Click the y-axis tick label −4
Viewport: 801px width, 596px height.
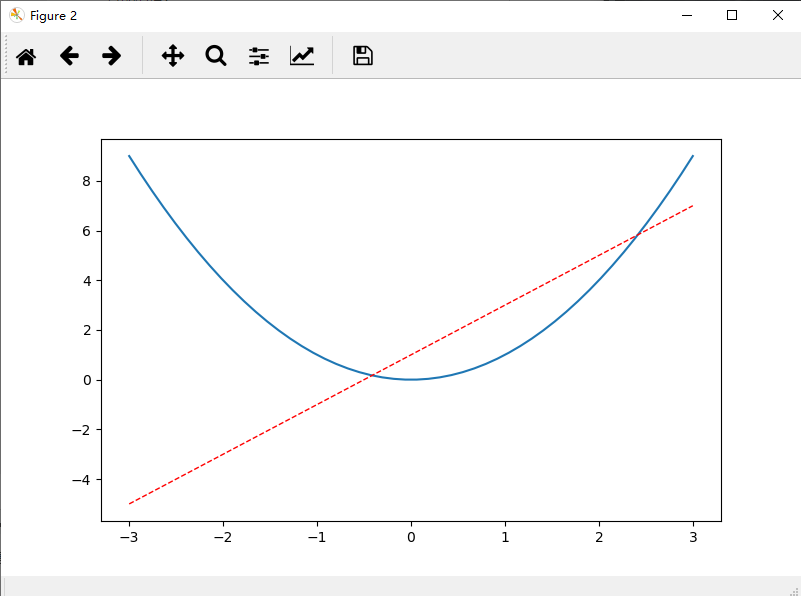82,480
